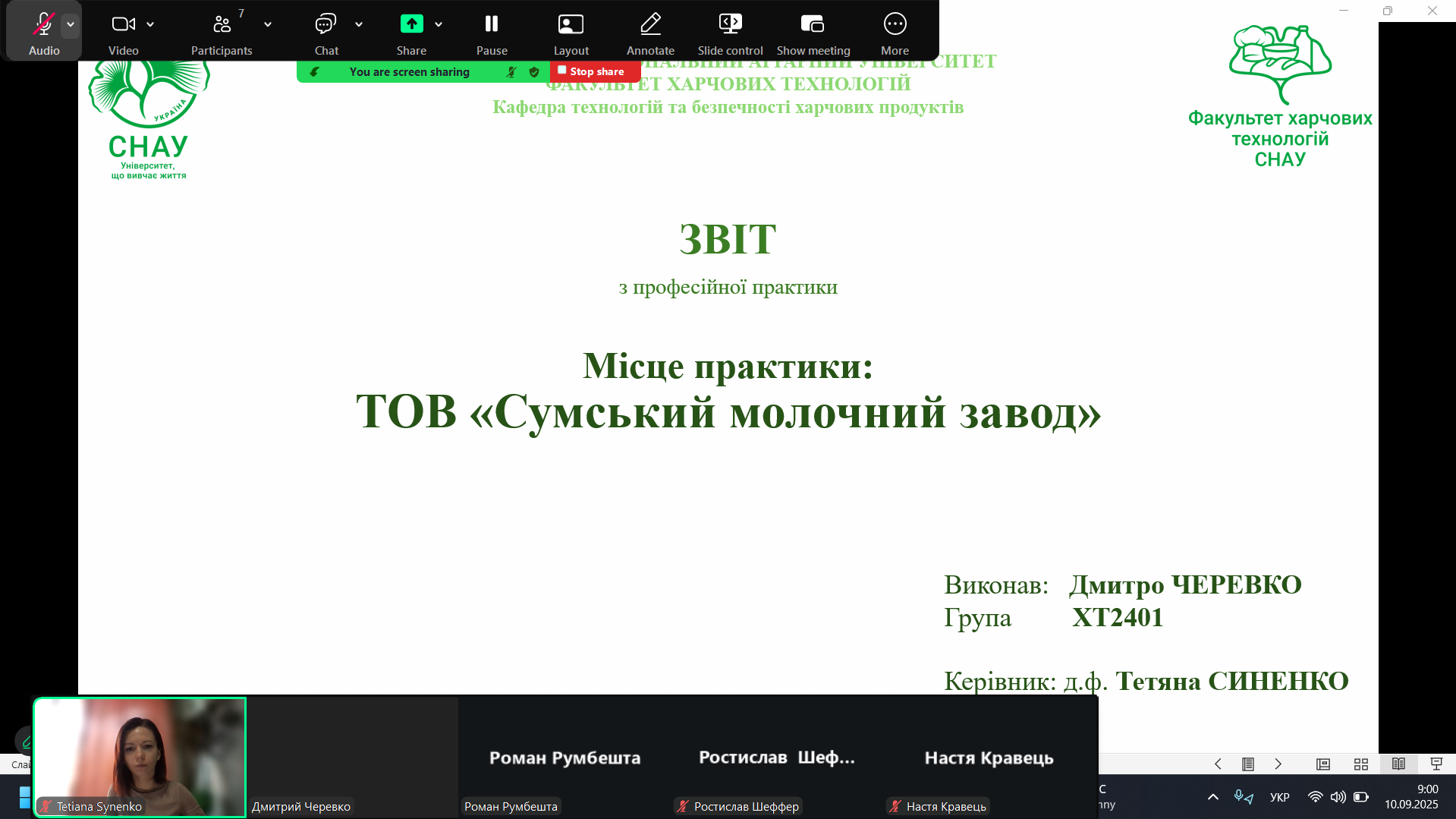Click 'Кафедра технологій та безпечності харчових продуктів' line
The height and width of the screenshot is (819, 1456).
(728, 107)
